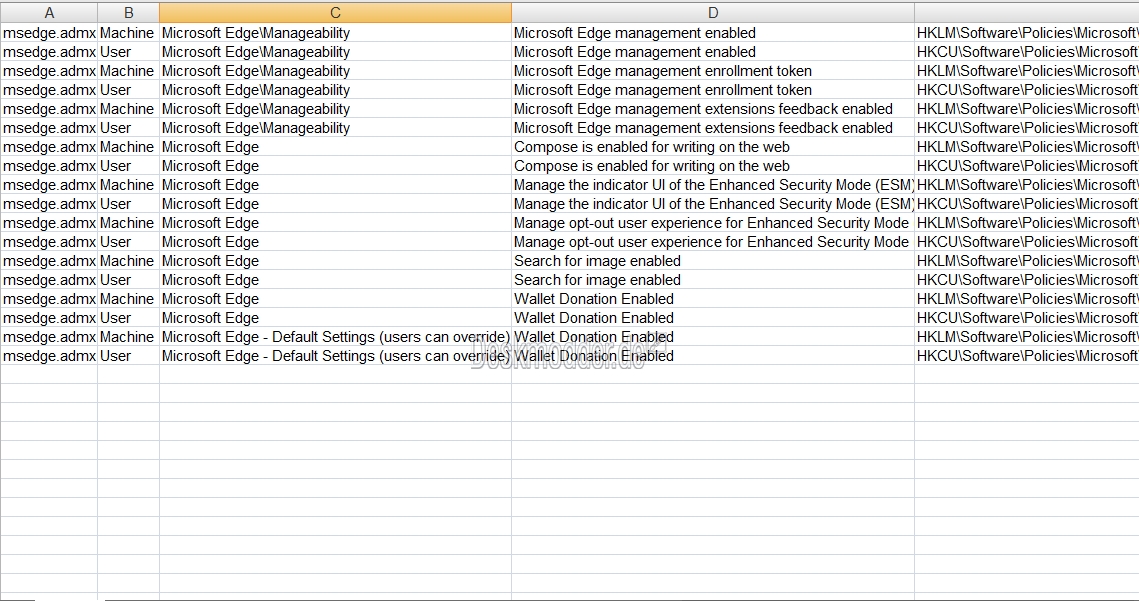Click HKCU registry cell in Default Settings row
Viewport: 1139px width, 601px height.
click(x=1026, y=355)
